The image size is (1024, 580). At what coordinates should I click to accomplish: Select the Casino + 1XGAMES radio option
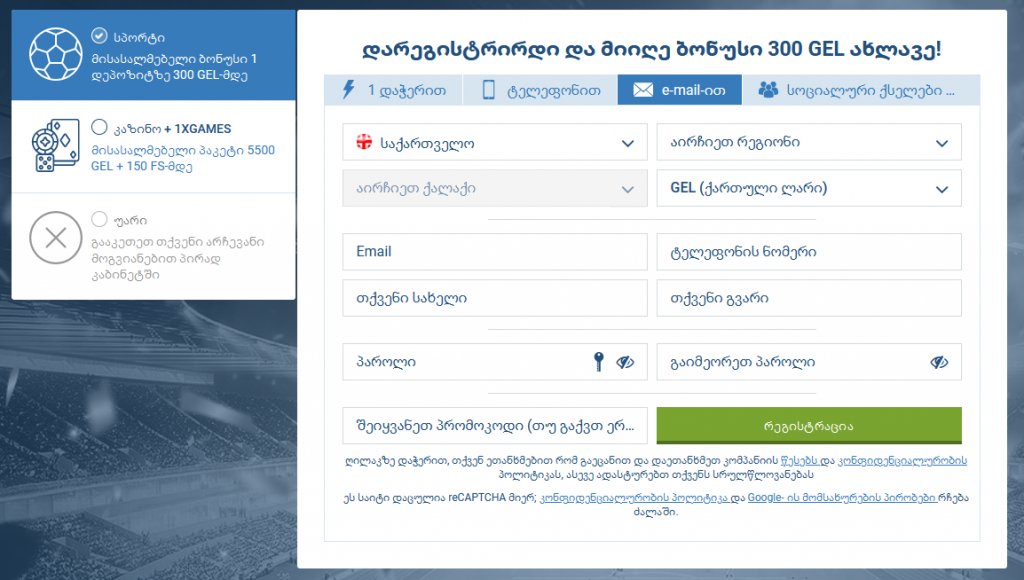coord(99,127)
